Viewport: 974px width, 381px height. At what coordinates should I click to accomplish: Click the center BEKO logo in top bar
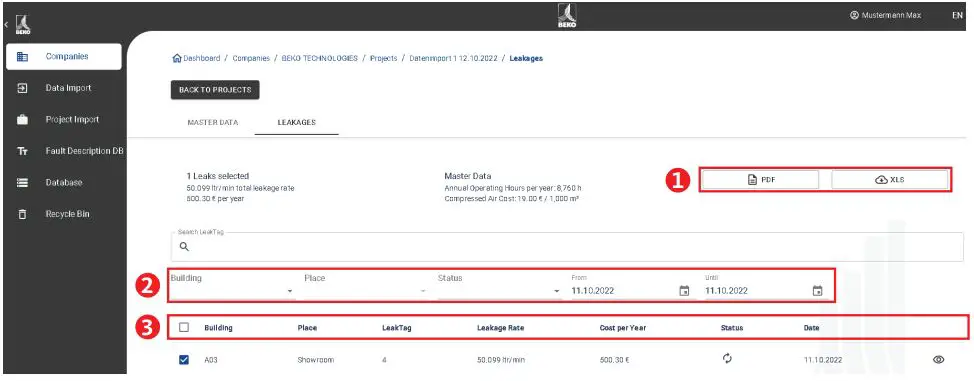(x=567, y=16)
